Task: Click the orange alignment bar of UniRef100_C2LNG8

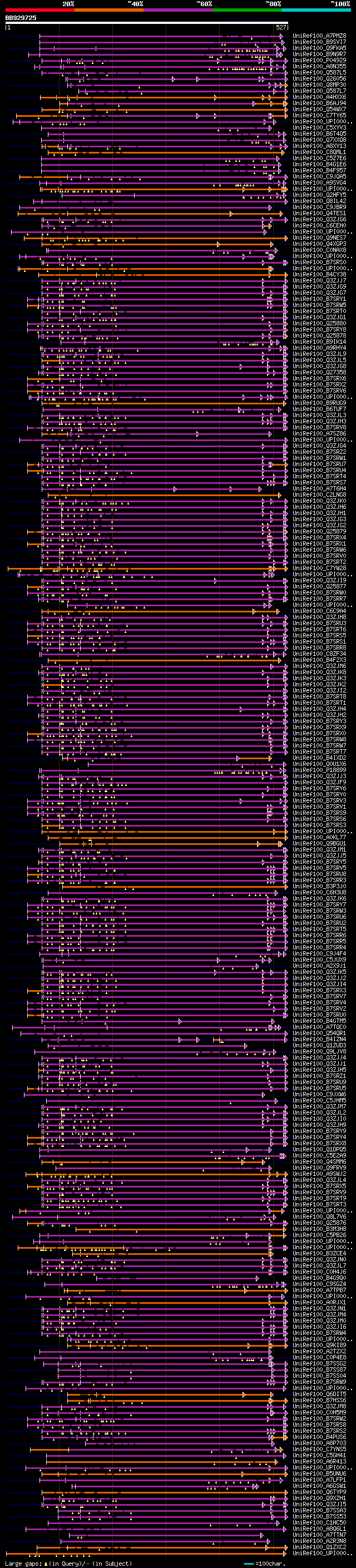Action: (x=165, y=495)
